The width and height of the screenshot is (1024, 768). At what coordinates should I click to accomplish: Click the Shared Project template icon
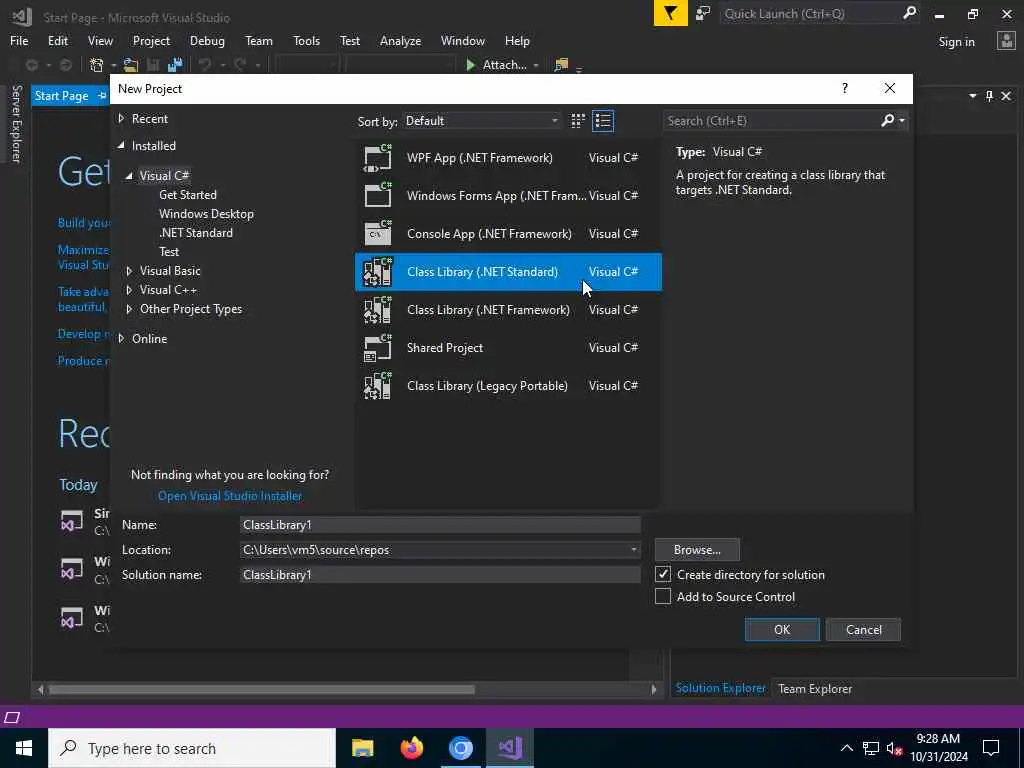(x=377, y=347)
